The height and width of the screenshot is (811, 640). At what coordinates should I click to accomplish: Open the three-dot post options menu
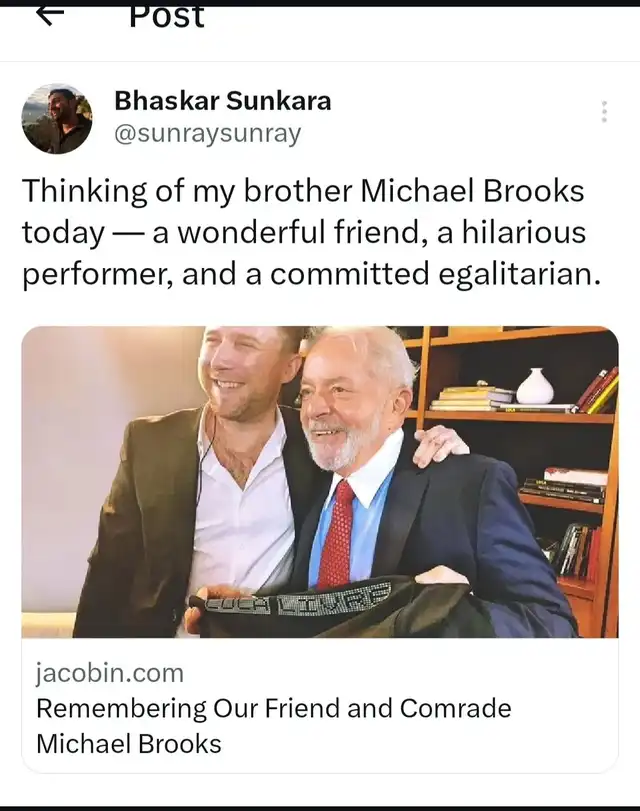pyautogui.click(x=604, y=112)
